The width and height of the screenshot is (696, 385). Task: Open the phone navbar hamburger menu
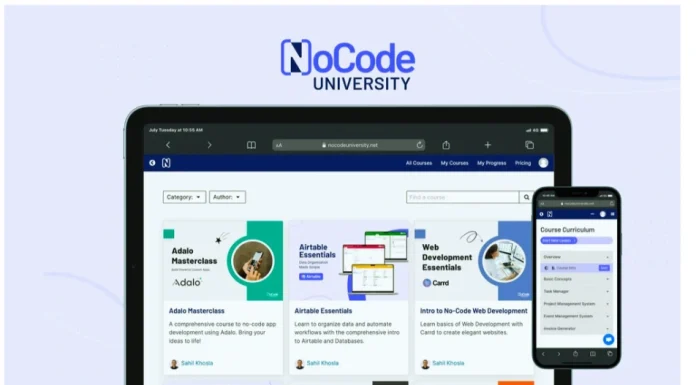tap(613, 214)
